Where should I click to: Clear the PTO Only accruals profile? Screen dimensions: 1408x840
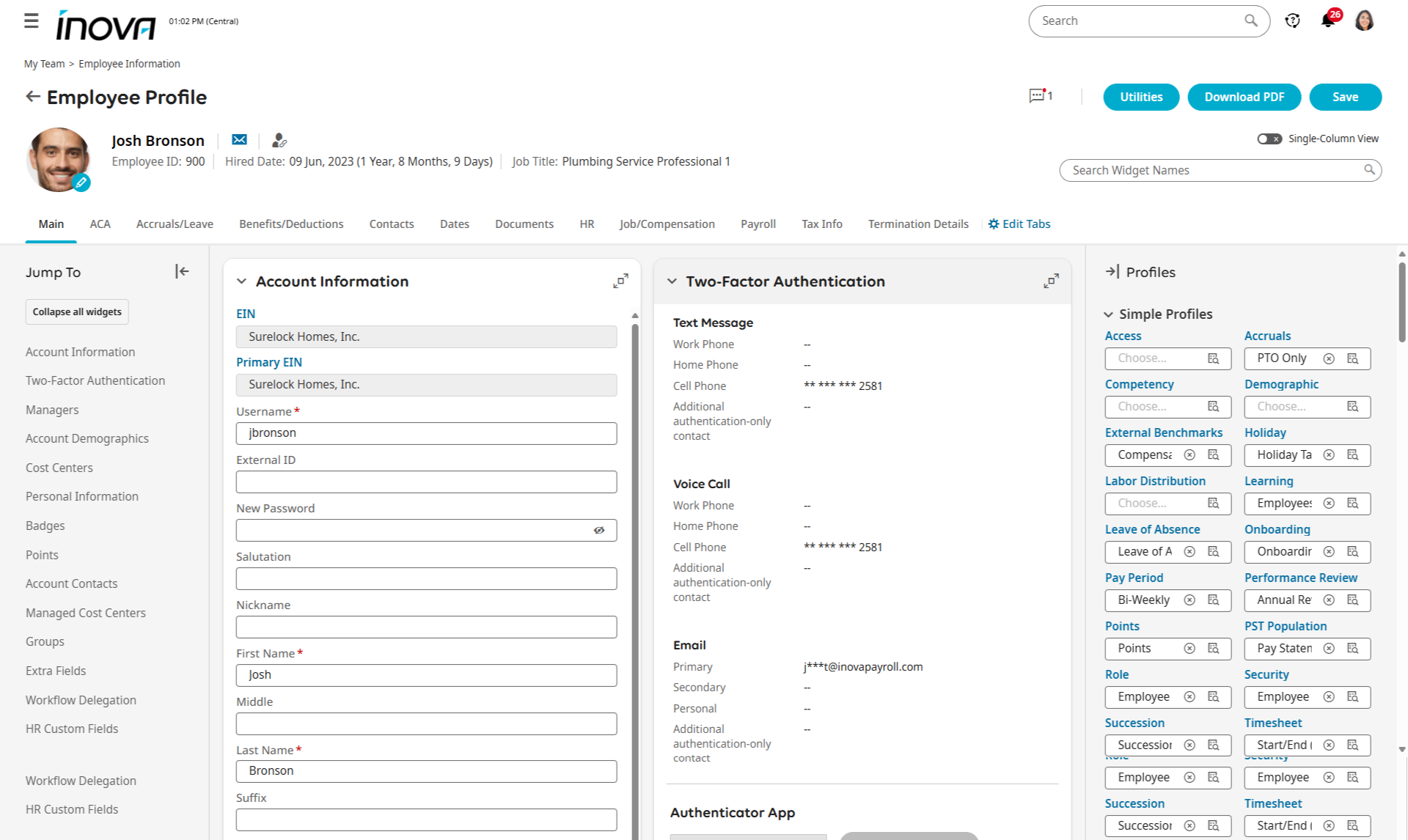[1329, 358]
